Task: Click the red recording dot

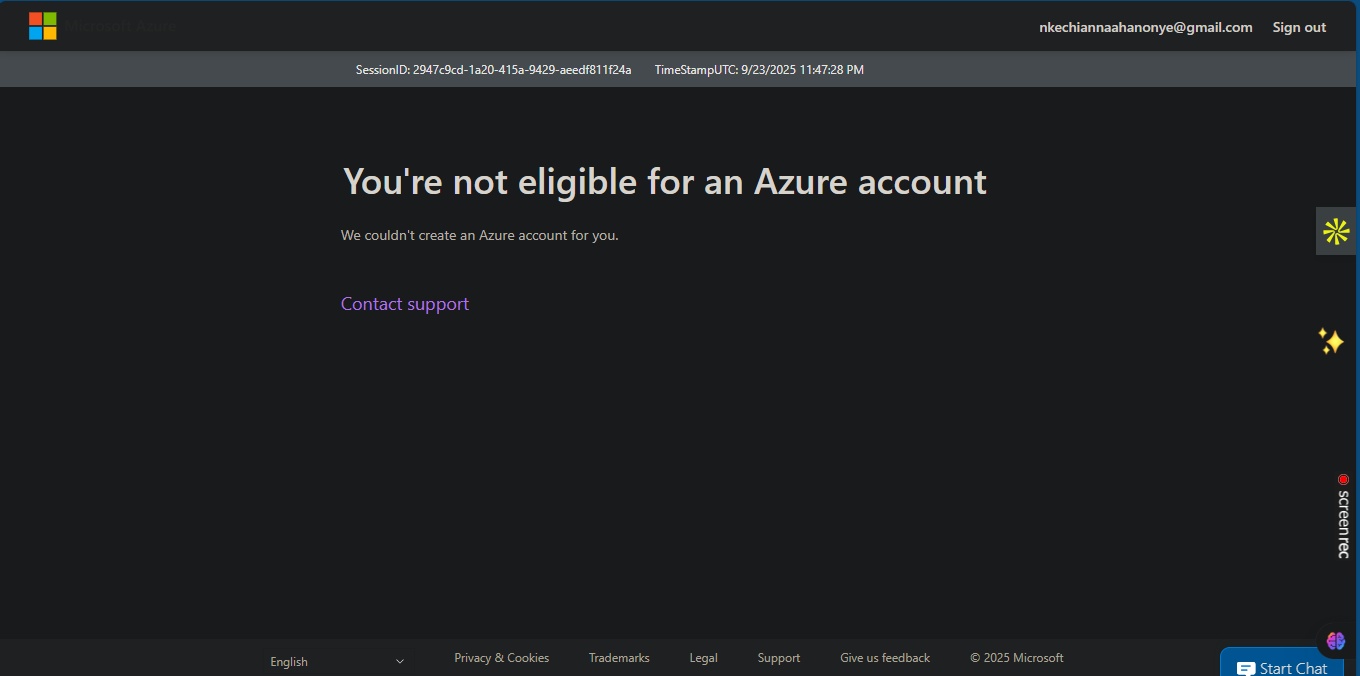Action: [x=1341, y=479]
